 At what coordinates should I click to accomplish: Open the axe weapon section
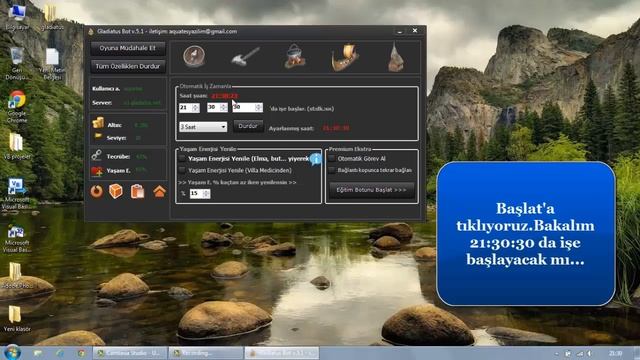pos(245,57)
